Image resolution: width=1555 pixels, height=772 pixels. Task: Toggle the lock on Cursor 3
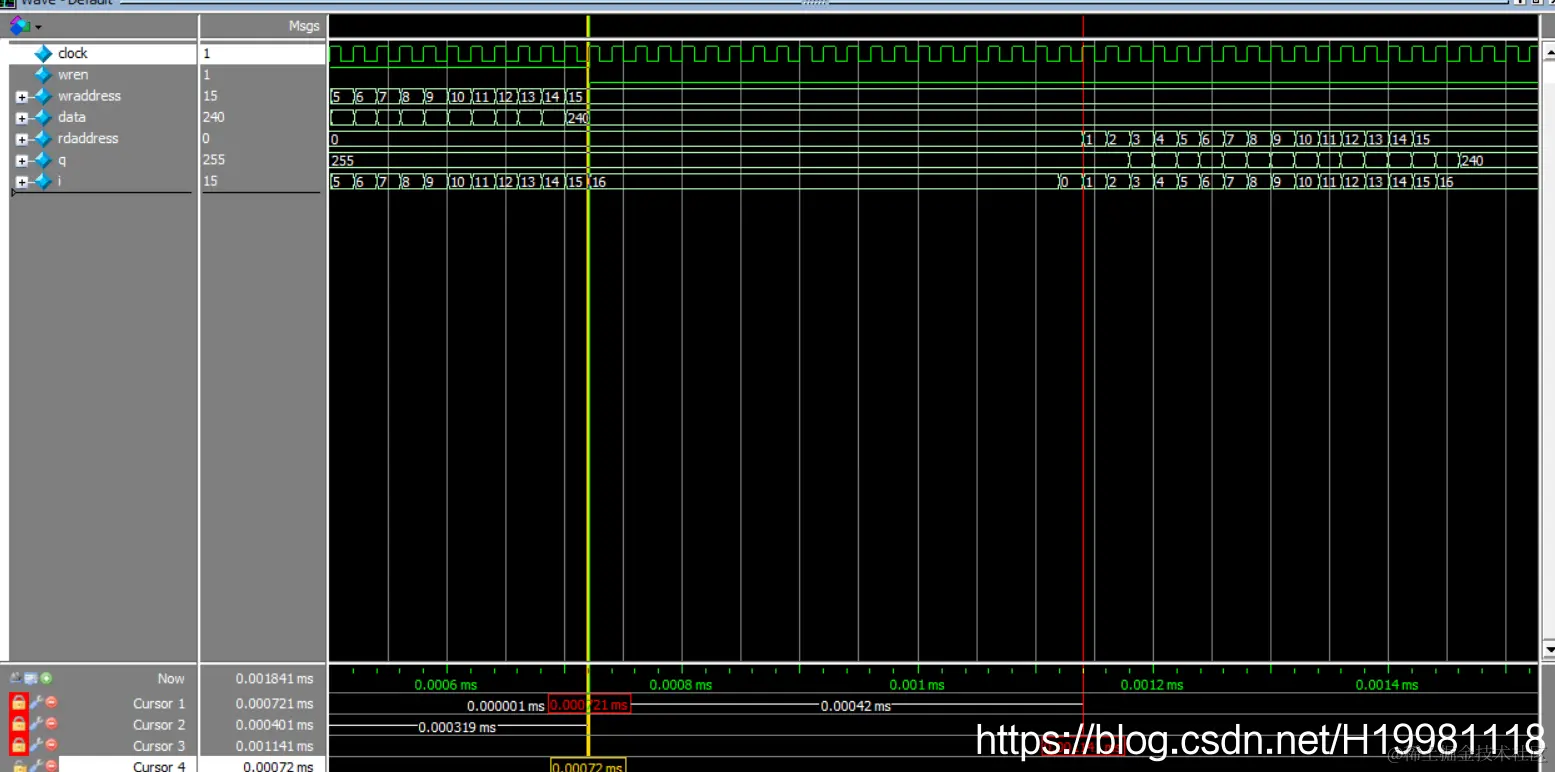[x=19, y=745]
